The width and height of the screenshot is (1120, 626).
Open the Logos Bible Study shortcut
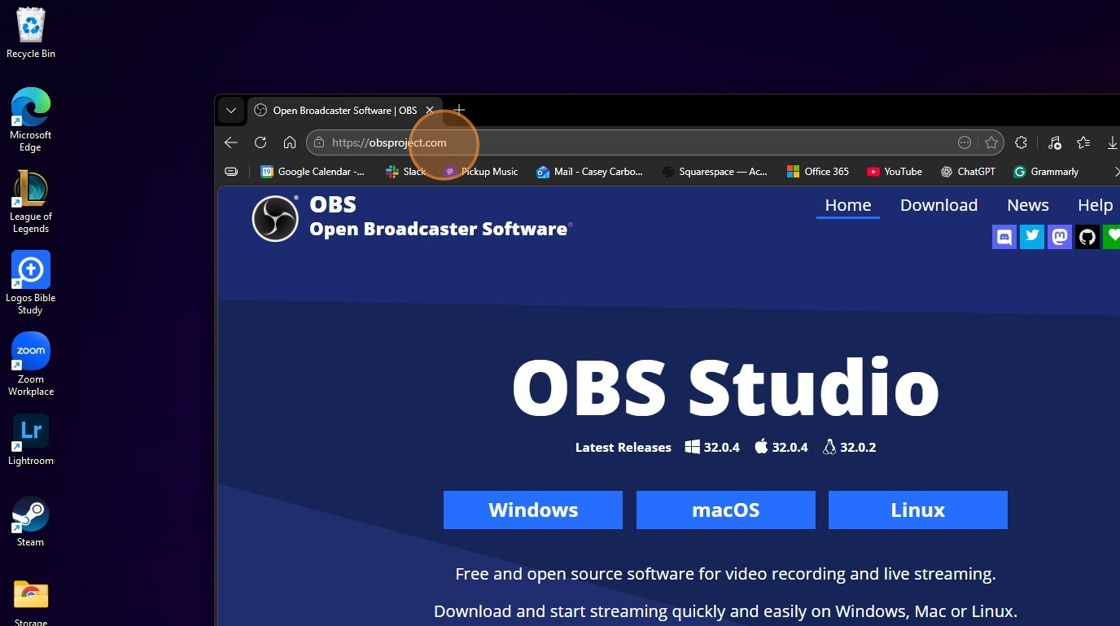(30, 283)
